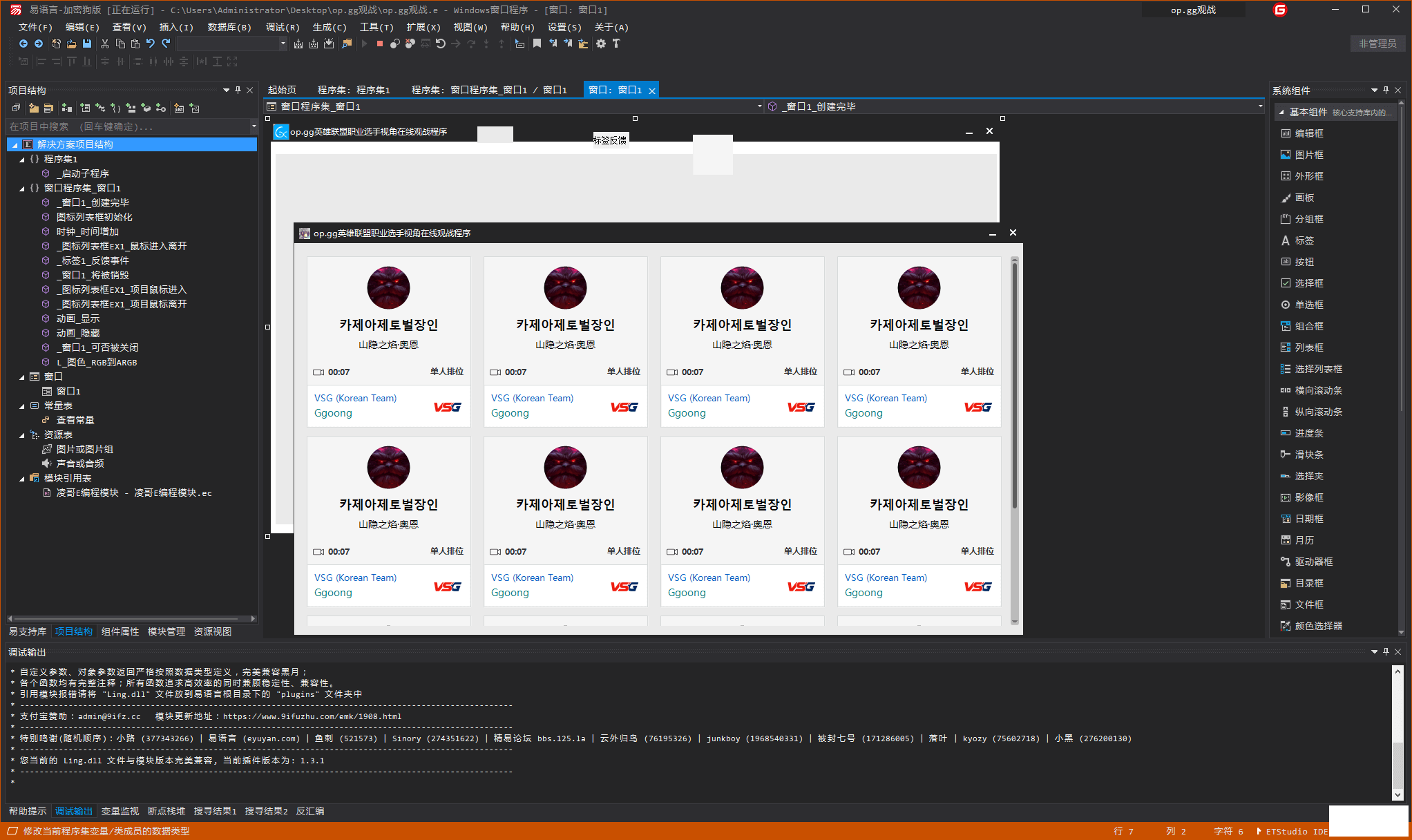This screenshot has height=840, width=1412.
Task: Click the clear all breakpoints icon
Action: 410,44
